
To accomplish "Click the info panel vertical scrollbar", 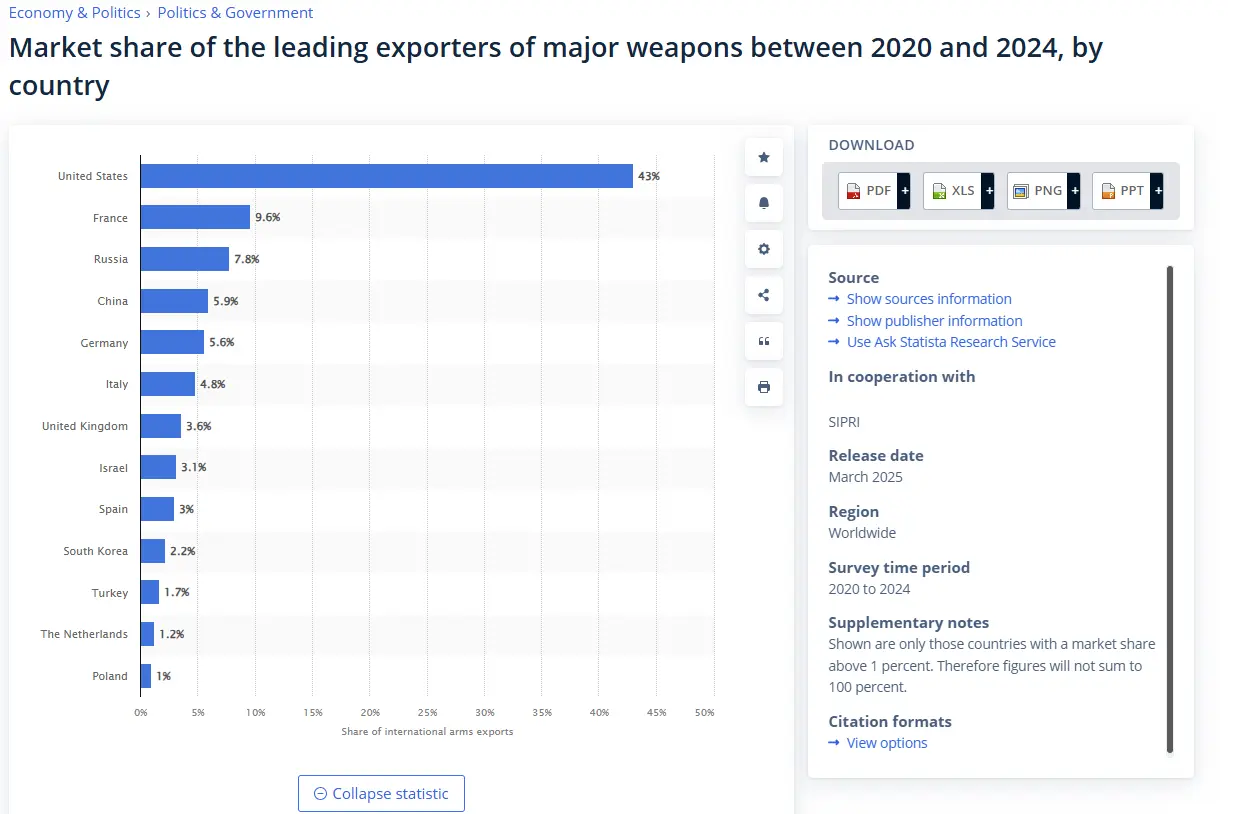I will click(x=1170, y=508).
